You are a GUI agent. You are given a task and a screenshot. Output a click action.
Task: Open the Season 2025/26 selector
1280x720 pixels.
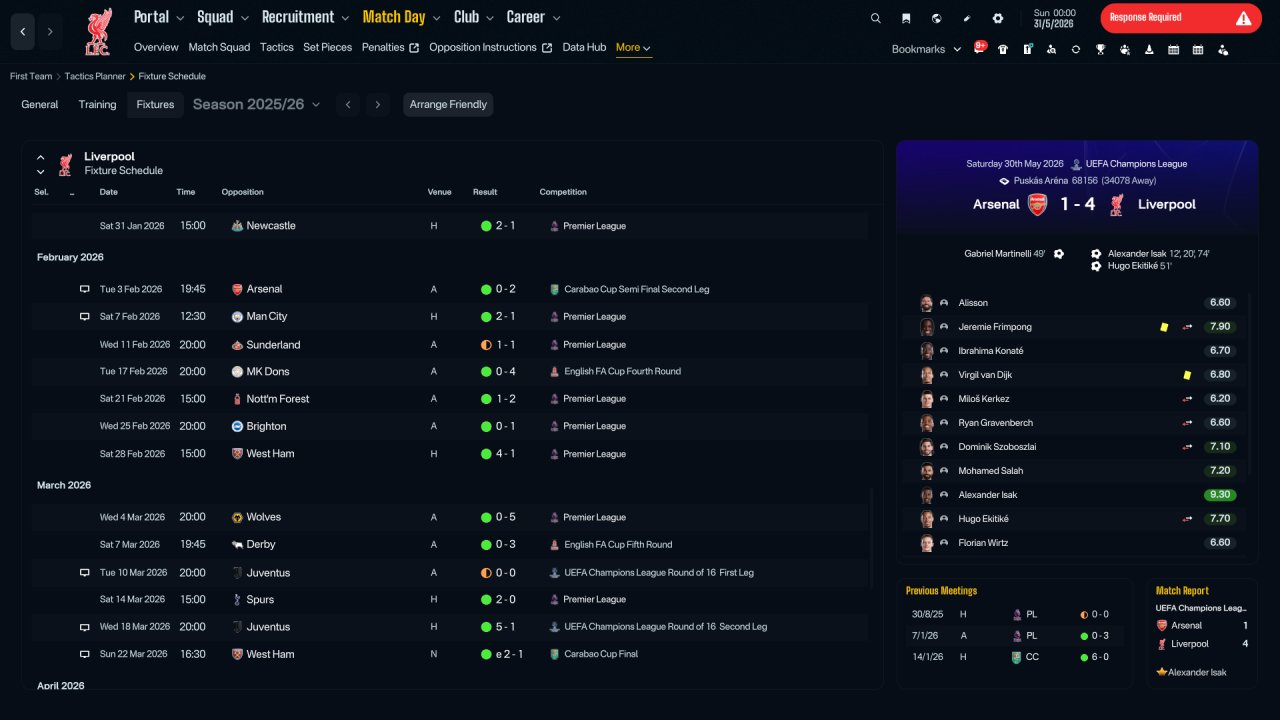coord(257,105)
